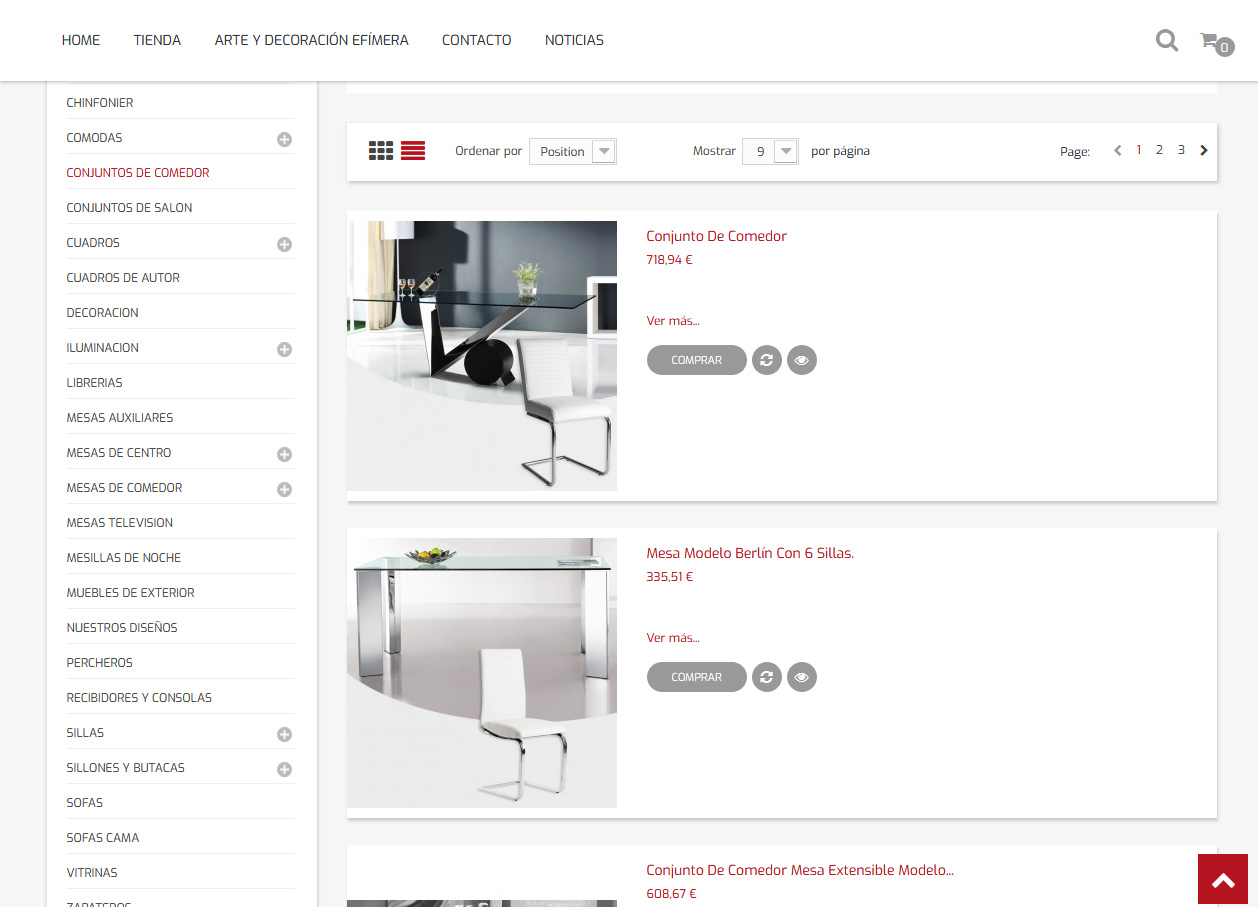Image resolution: width=1258 pixels, height=907 pixels.
Task: Select the COMODAS category label
Action: pos(94,138)
